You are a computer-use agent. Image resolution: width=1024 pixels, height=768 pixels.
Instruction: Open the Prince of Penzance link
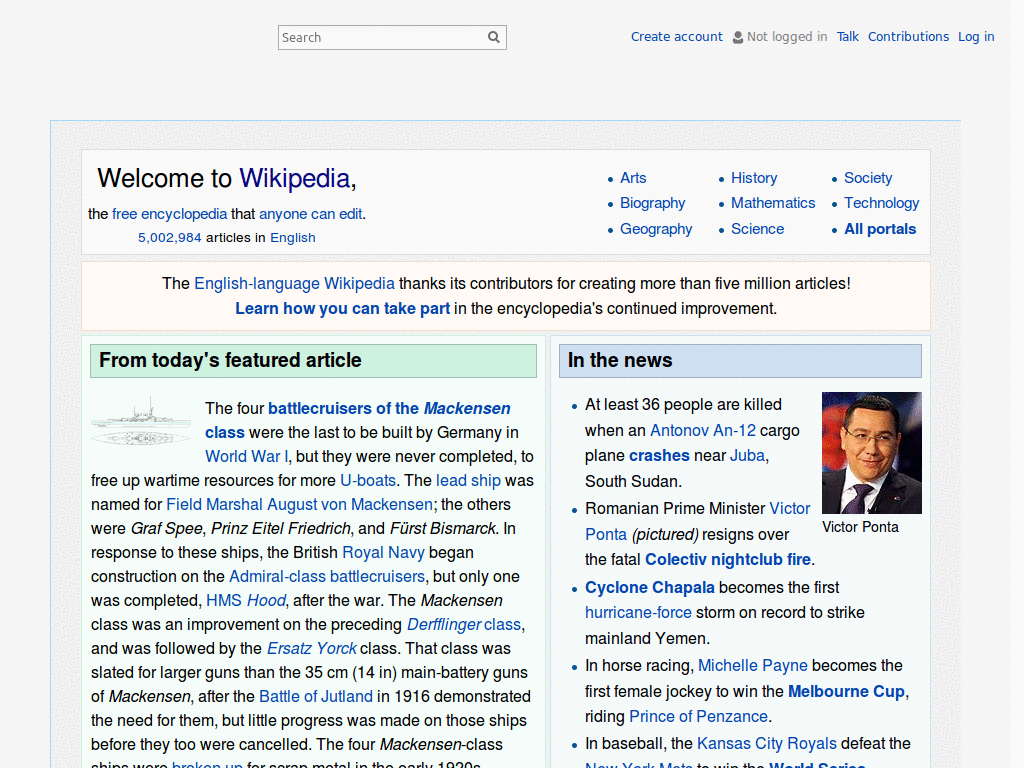(698, 716)
